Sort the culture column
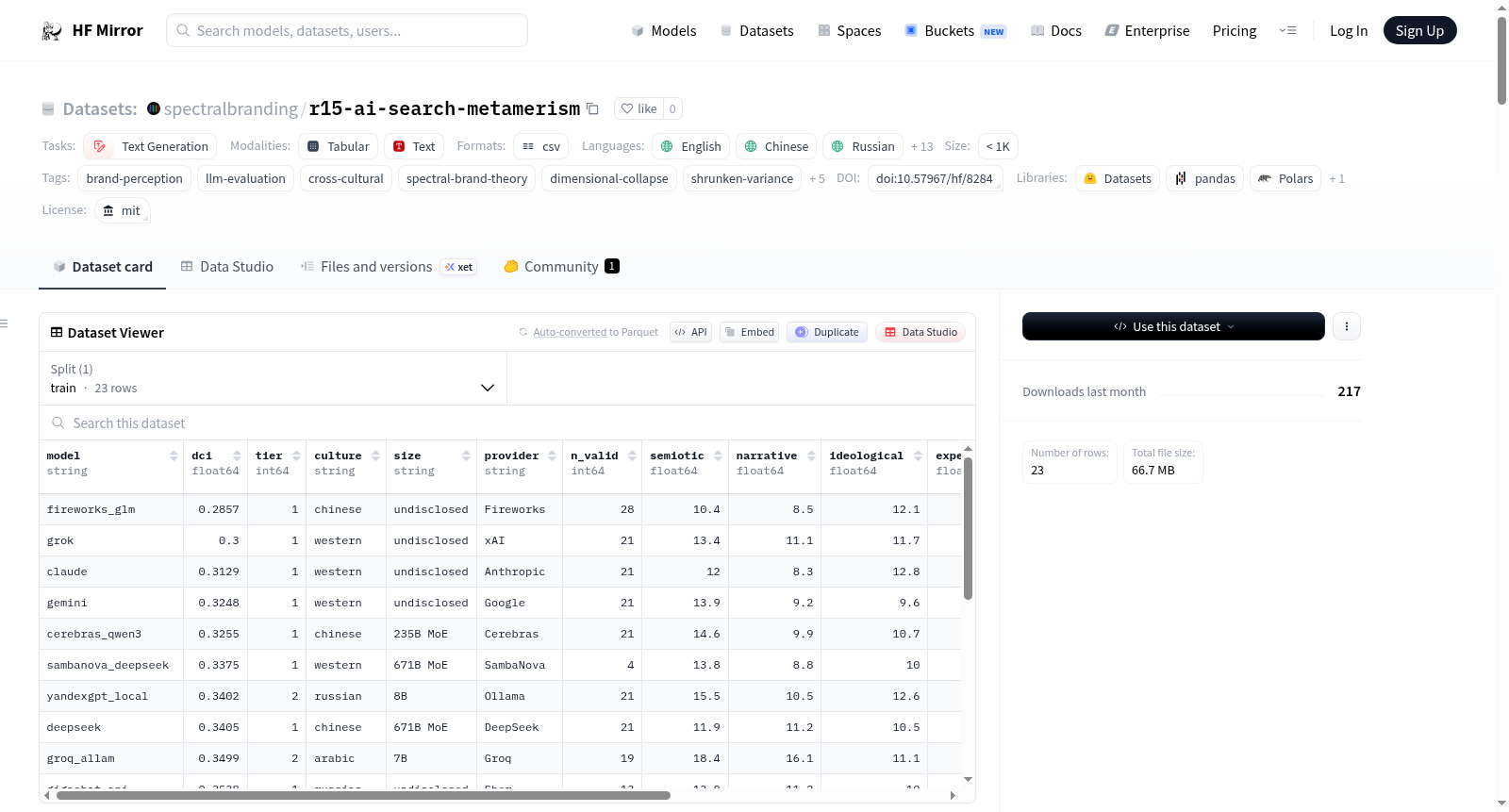The image size is (1509, 812). coord(375,456)
